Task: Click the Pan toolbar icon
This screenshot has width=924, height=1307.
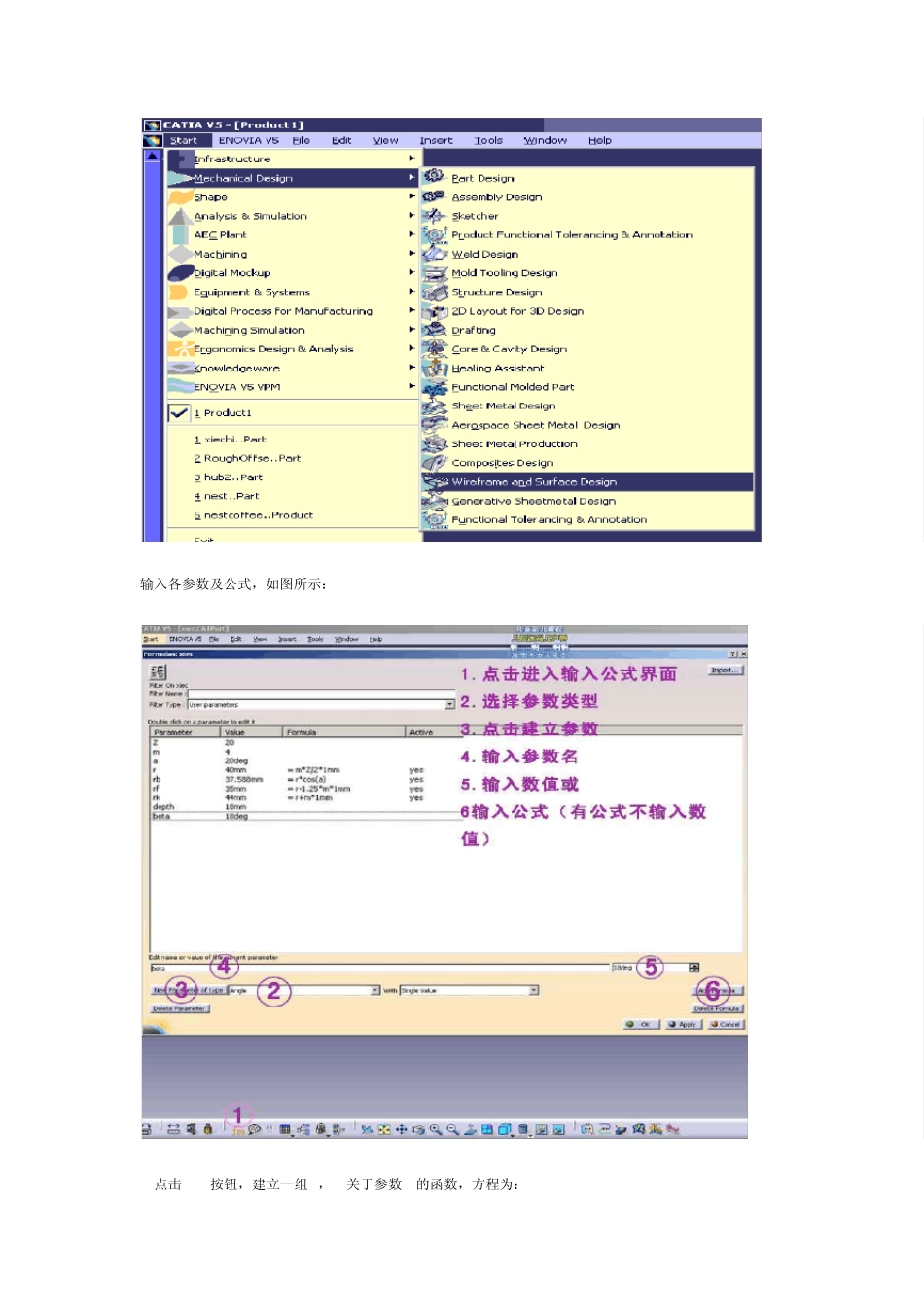Action: pyautogui.click(x=401, y=1129)
